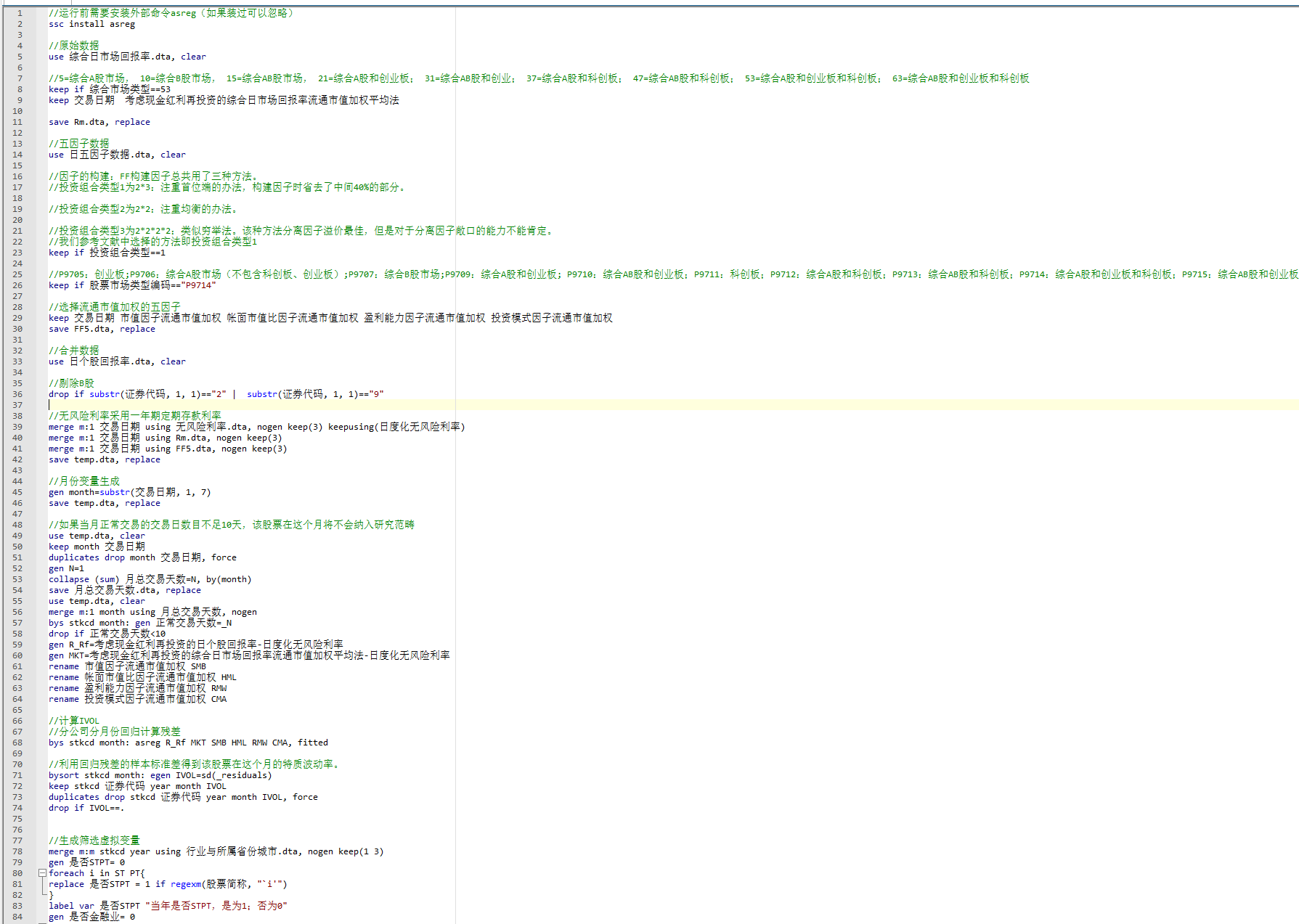Screen dimensions: 1299x924
Task: Click the comment "//原始数据"
Action: point(73,46)
